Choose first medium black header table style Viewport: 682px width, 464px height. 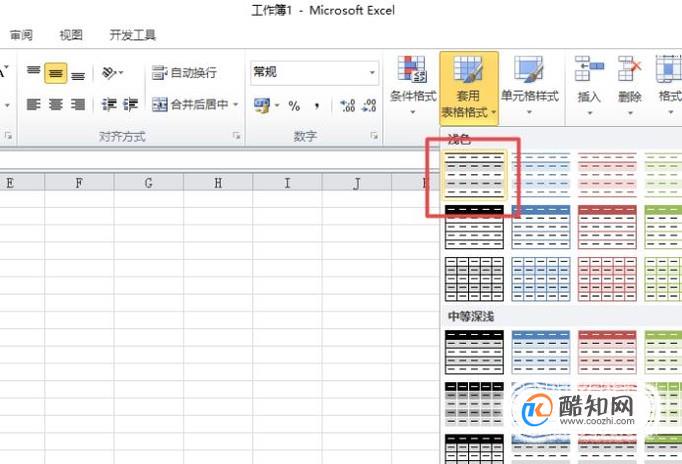coord(475,352)
